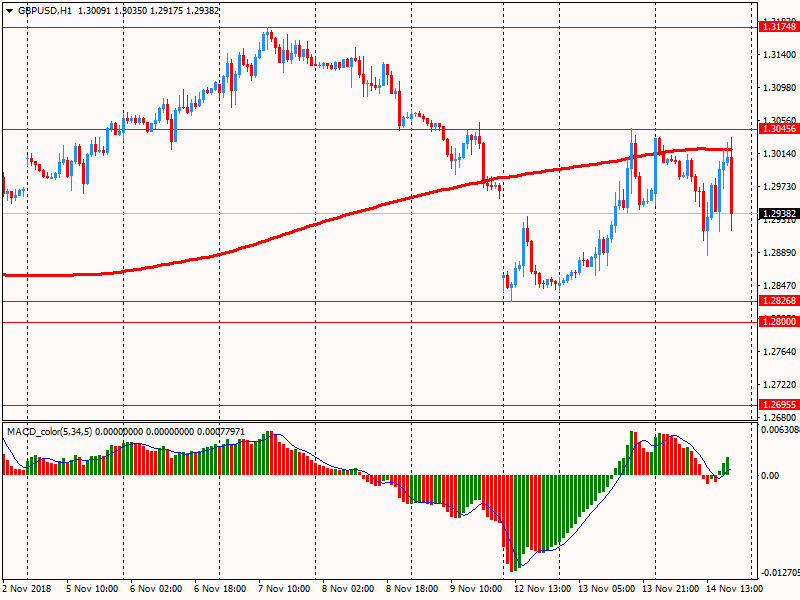Click the last red candle on the right

[x=732, y=185]
